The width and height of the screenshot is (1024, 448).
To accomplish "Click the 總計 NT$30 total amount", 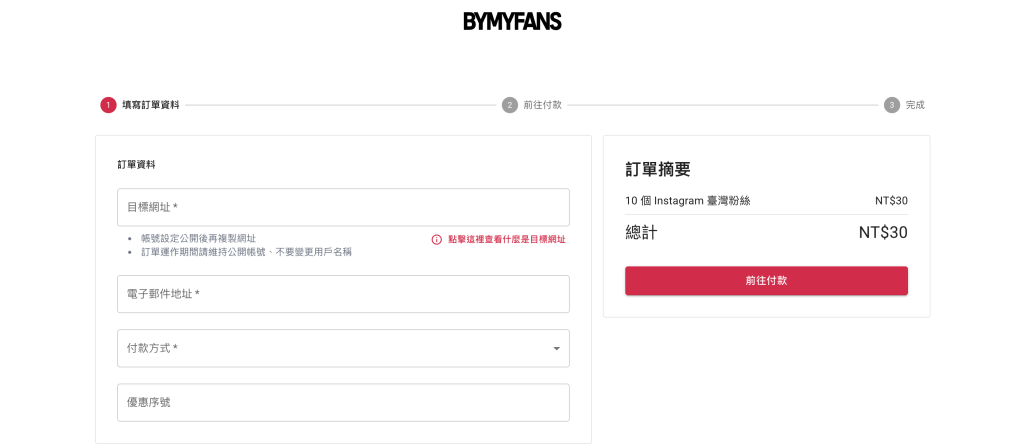I will 883,232.
